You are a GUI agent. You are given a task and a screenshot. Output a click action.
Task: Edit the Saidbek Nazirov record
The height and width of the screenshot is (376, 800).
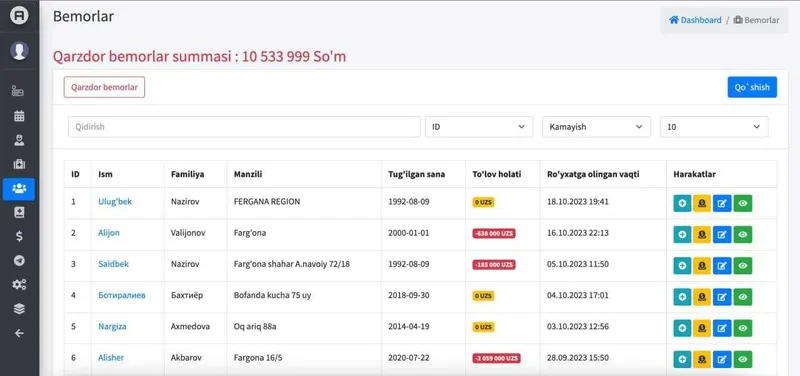tap(722, 266)
